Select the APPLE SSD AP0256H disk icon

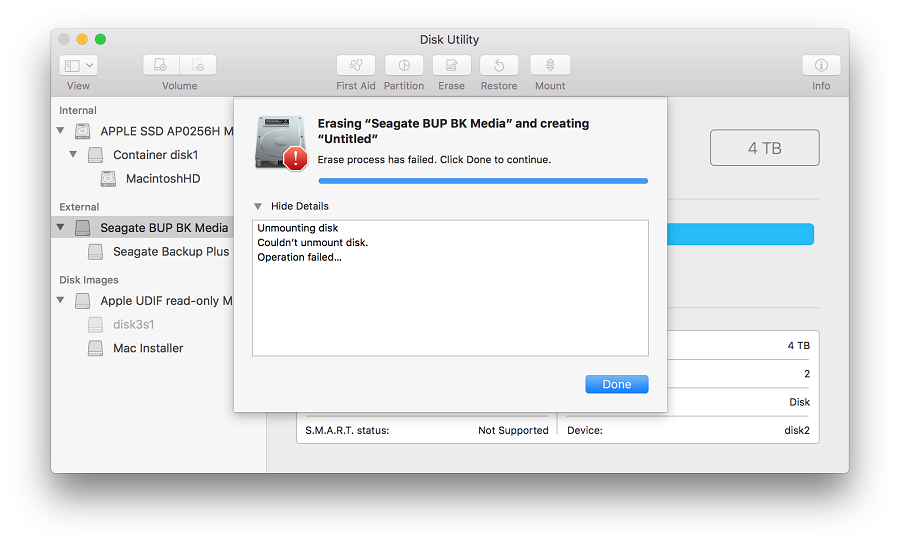click(83, 131)
